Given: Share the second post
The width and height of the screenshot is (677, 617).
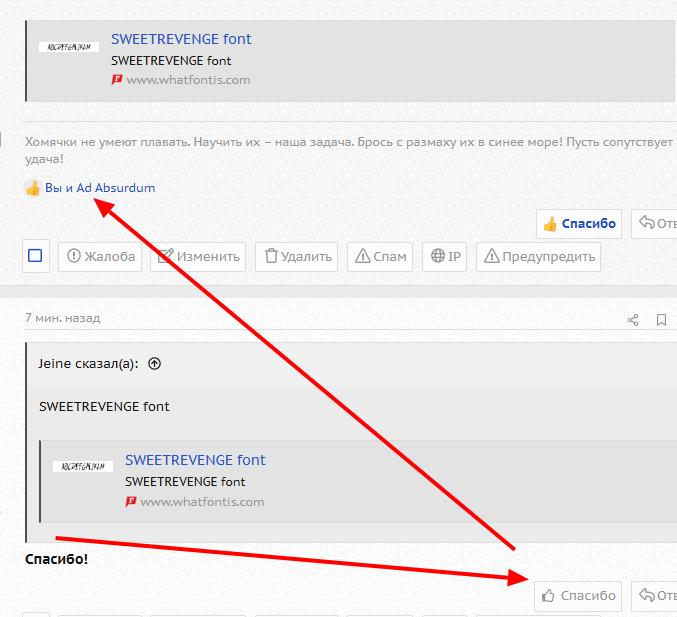Looking at the screenshot, I should 633,320.
